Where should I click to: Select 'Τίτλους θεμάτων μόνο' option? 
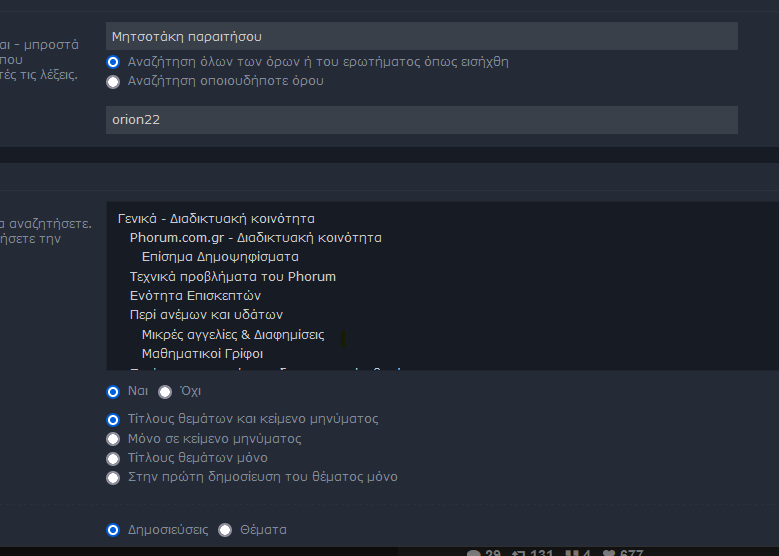tap(113, 458)
